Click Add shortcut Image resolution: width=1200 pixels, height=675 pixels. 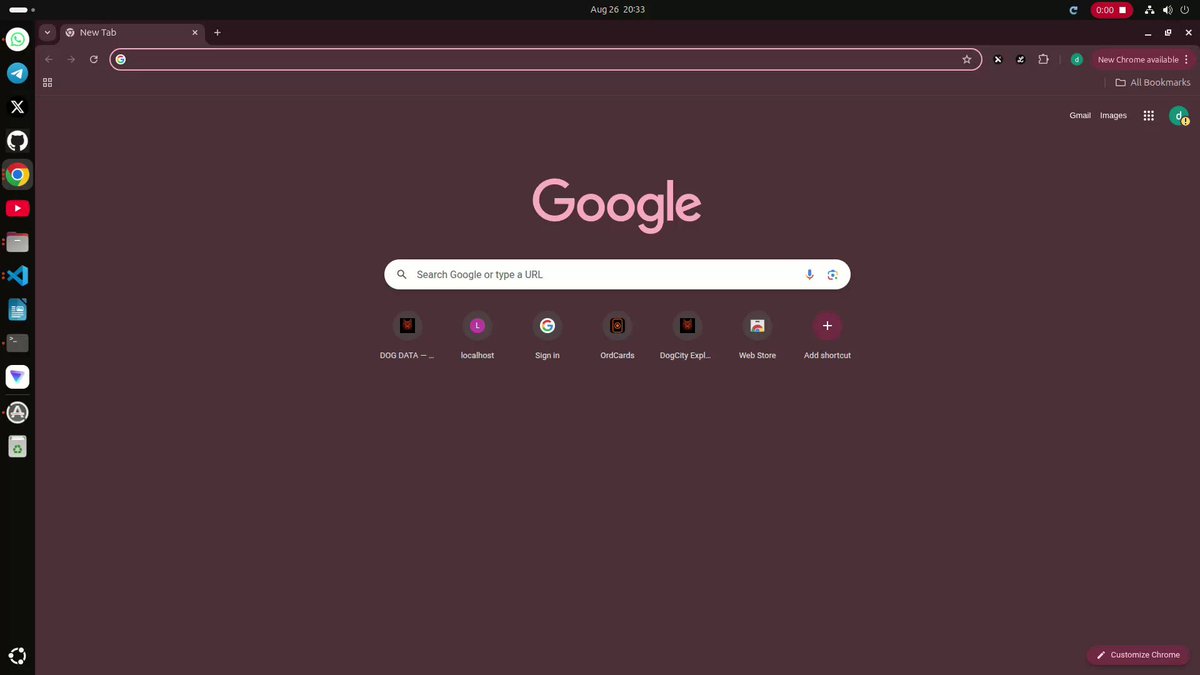(827, 337)
